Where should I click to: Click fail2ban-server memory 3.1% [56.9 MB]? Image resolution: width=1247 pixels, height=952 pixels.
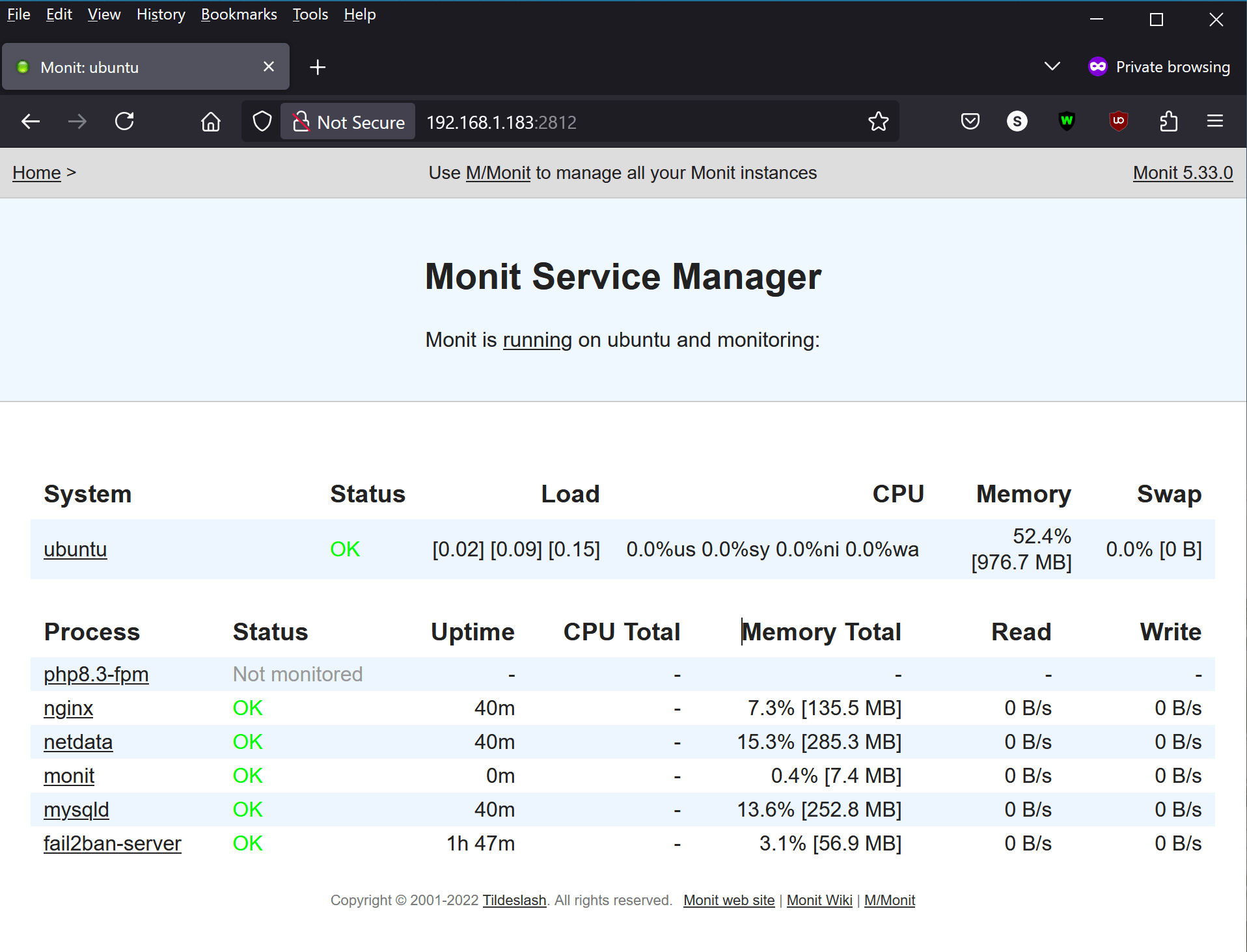(x=830, y=843)
